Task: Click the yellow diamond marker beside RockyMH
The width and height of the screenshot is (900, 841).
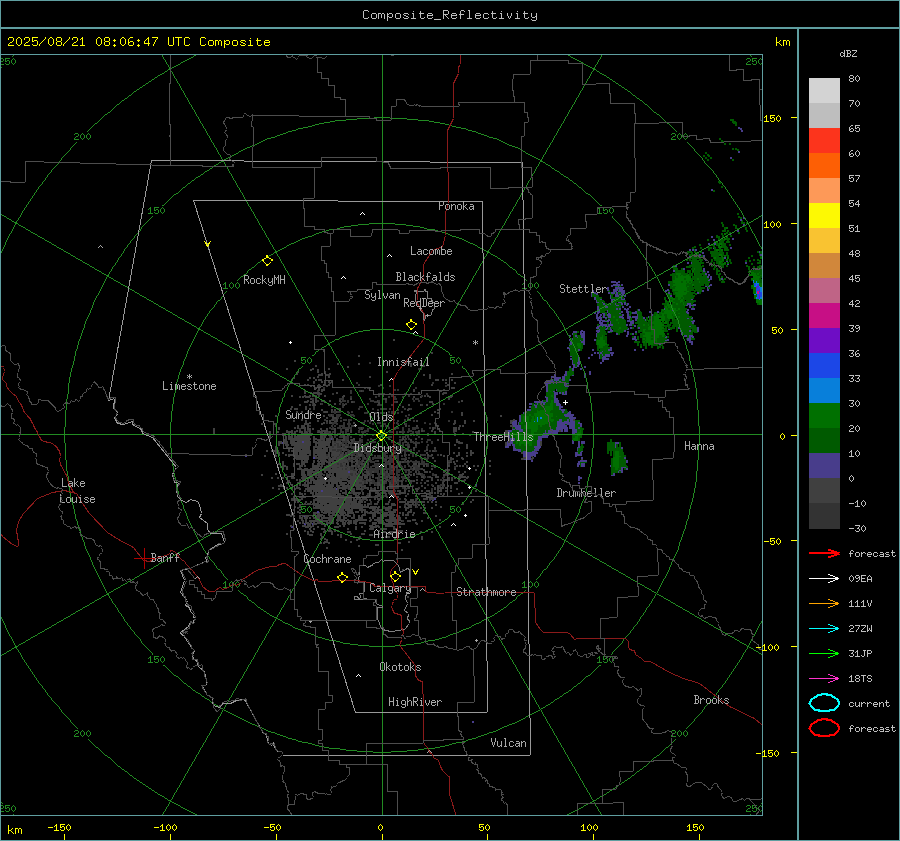Action: point(267,261)
